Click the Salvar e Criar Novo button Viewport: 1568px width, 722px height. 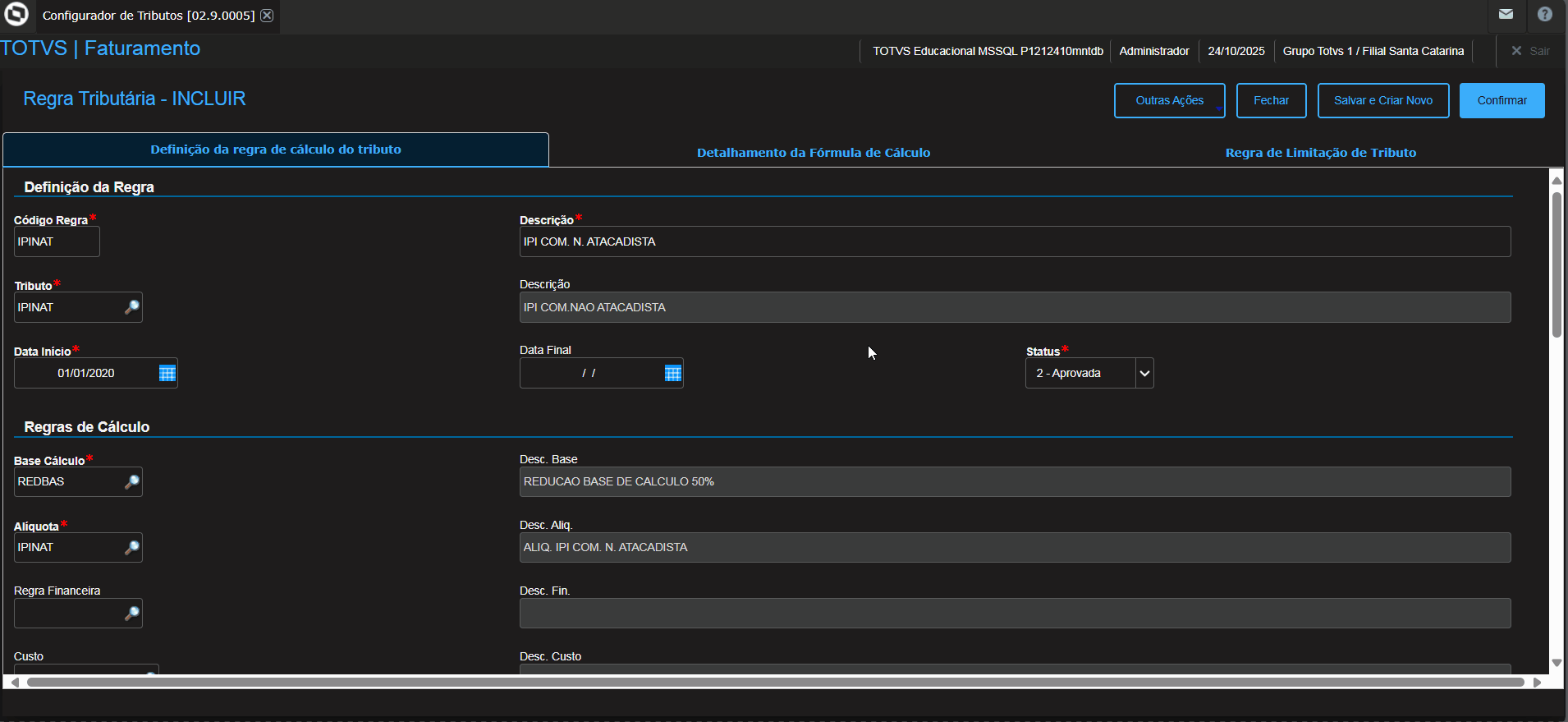1382,100
